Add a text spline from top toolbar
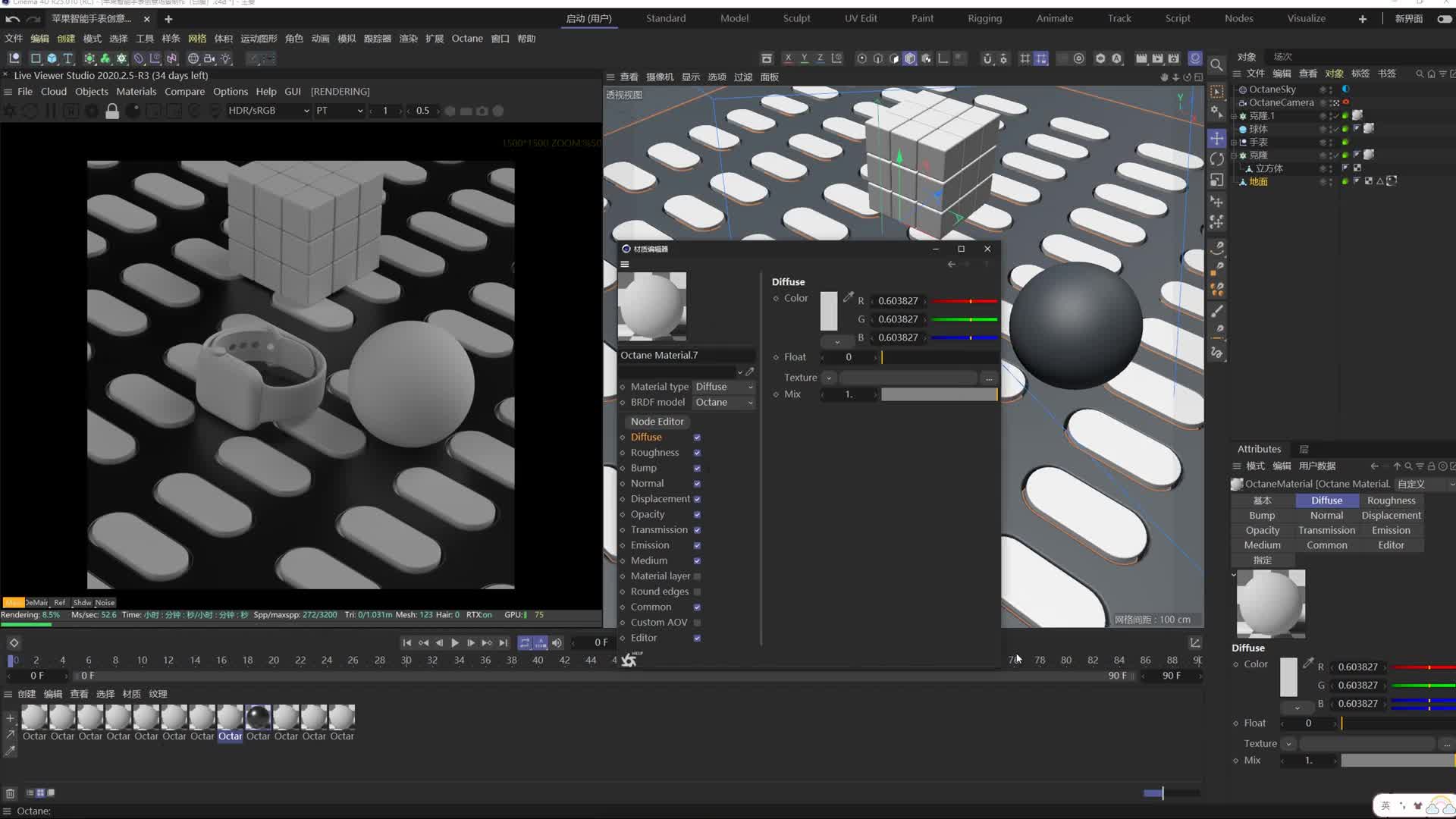The image size is (1456, 819). [x=68, y=58]
